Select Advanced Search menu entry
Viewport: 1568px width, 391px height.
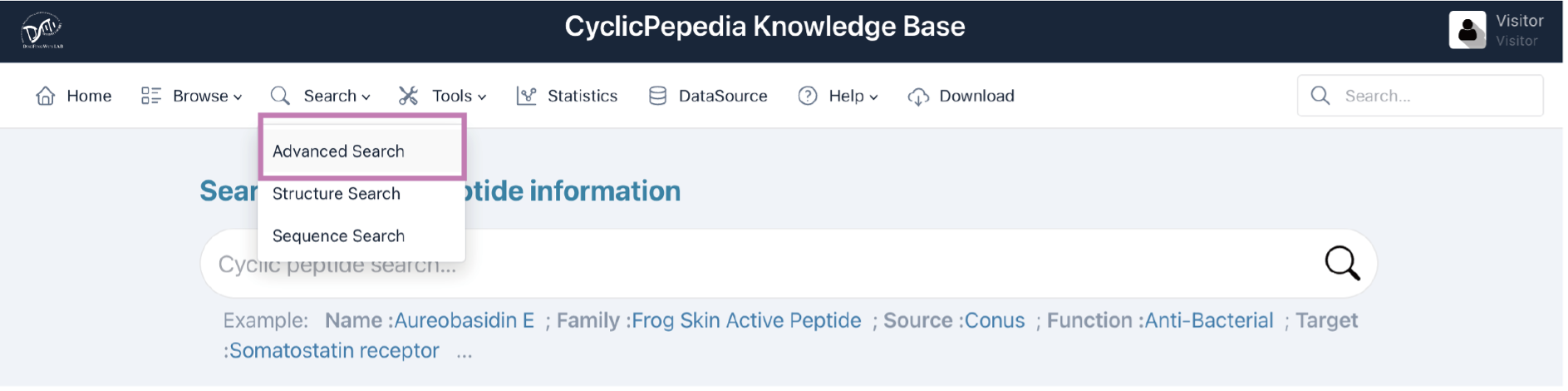pyautogui.click(x=361, y=151)
